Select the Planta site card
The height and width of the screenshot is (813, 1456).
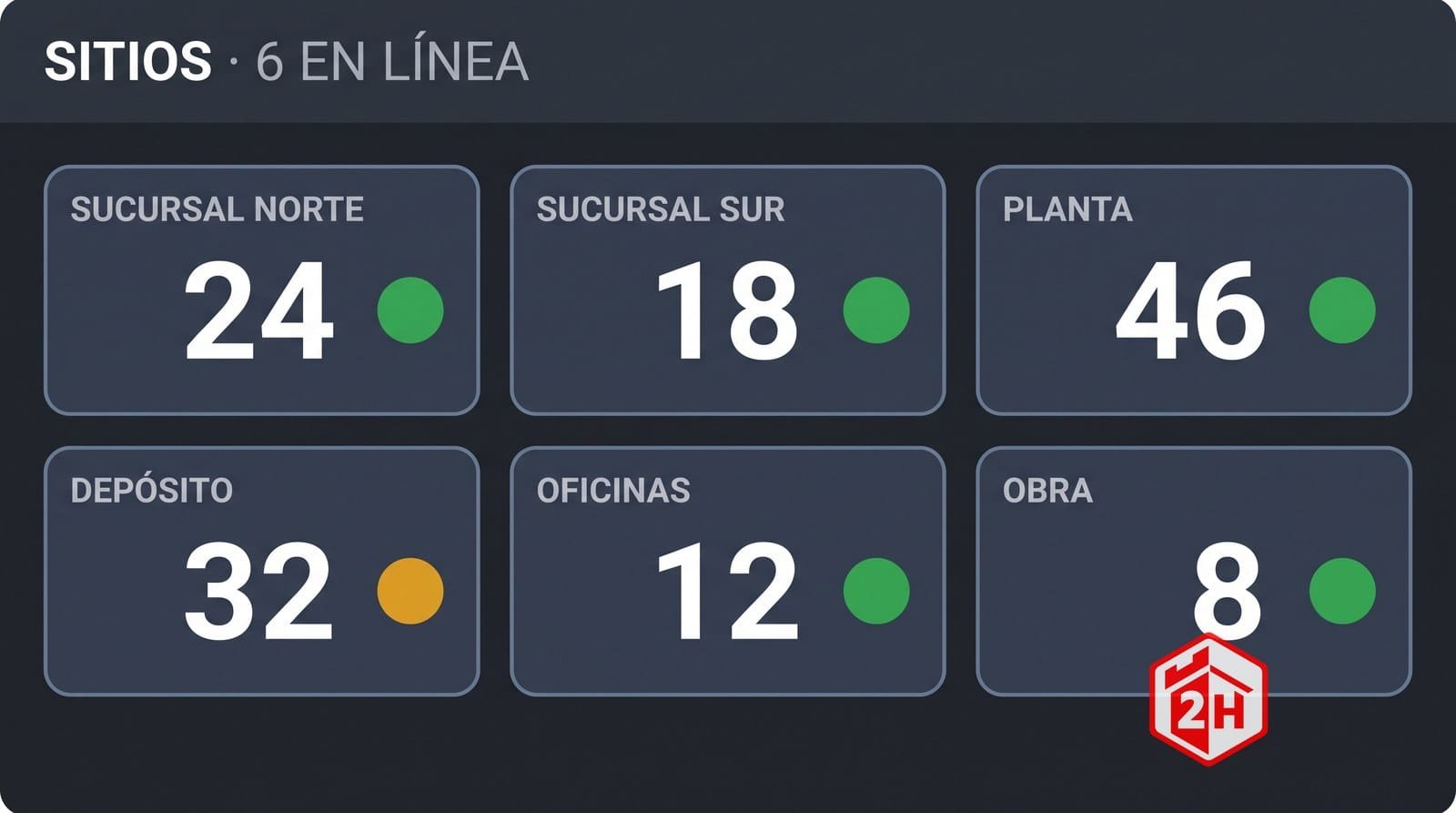tap(1194, 290)
